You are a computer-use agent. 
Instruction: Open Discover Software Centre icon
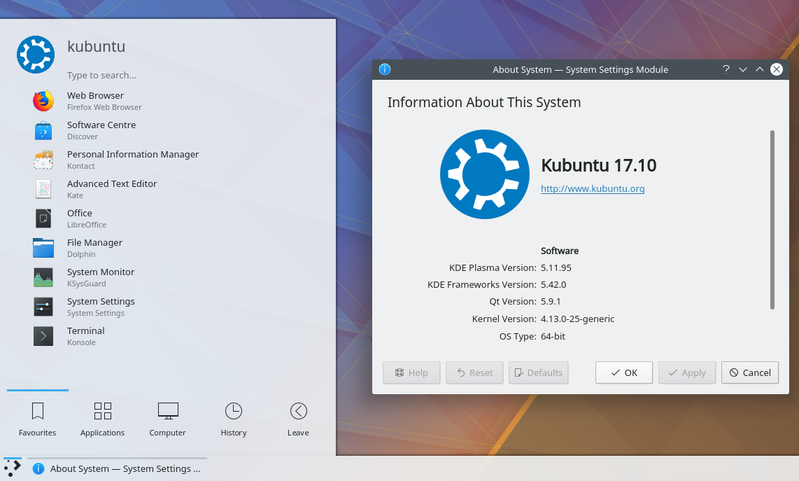43,131
